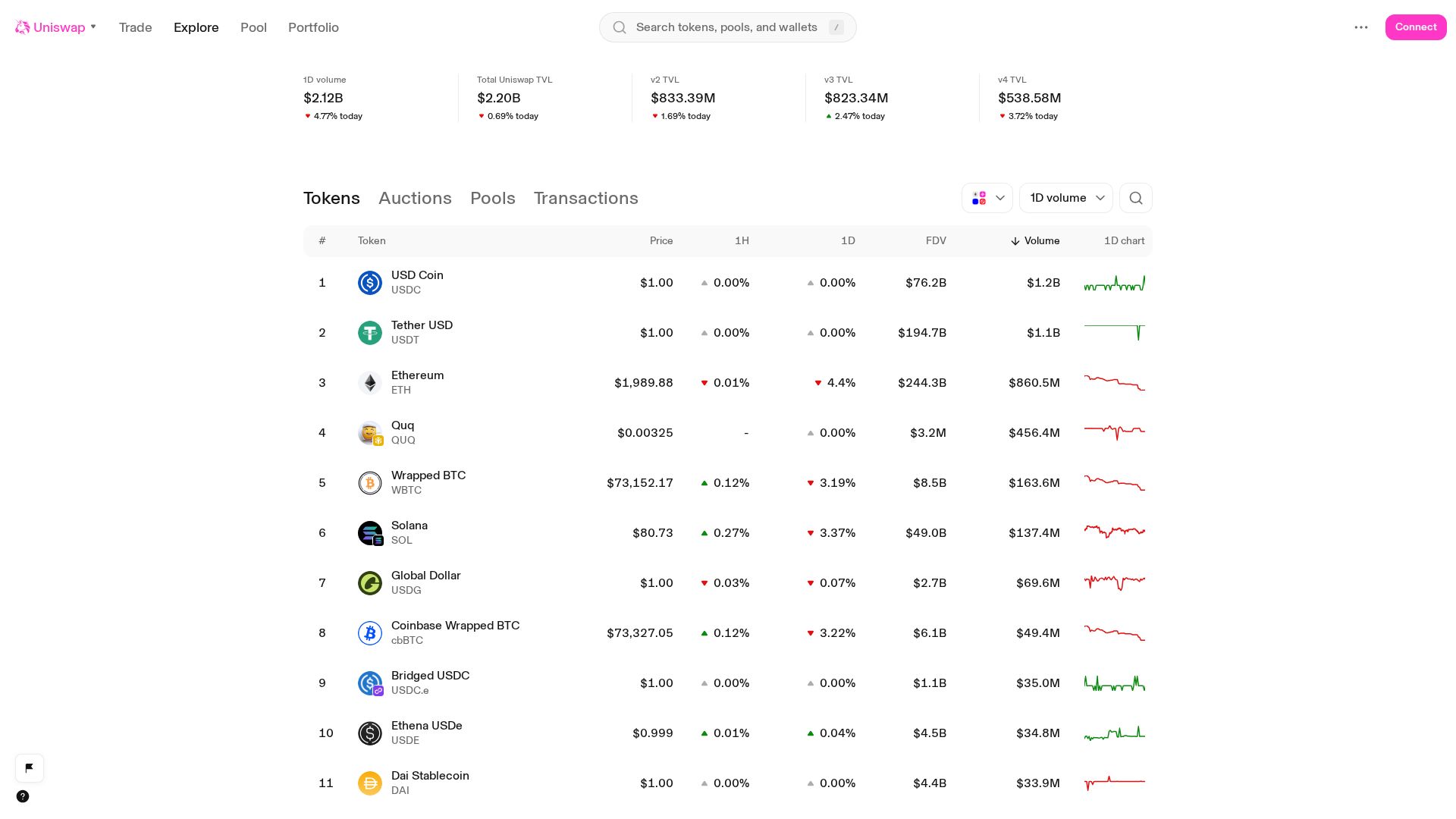Click the Uniswap unicorn logo
Image resolution: width=1456 pixels, height=819 pixels.
point(23,27)
